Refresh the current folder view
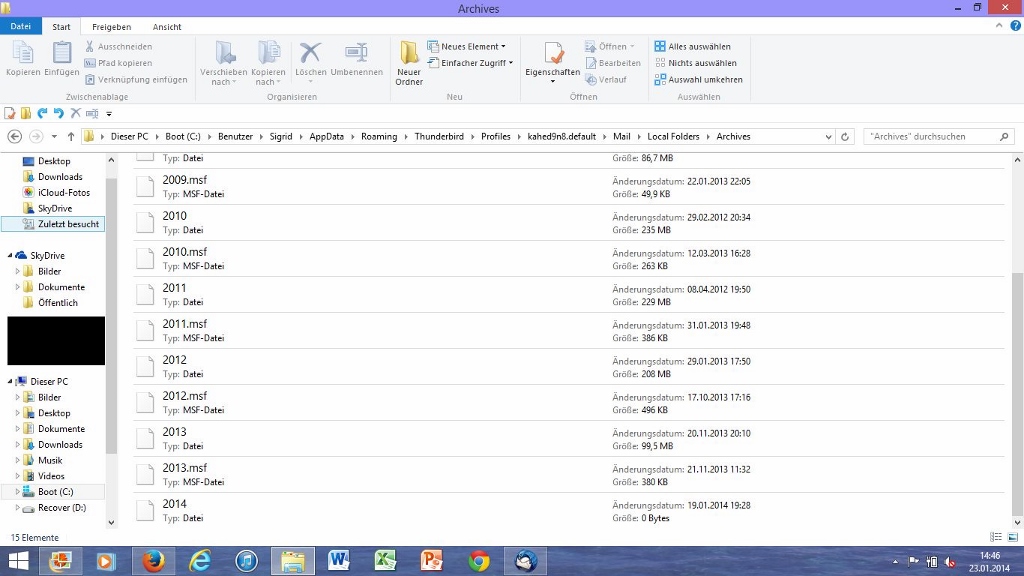This screenshot has width=1024, height=576. tap(846, 137)
